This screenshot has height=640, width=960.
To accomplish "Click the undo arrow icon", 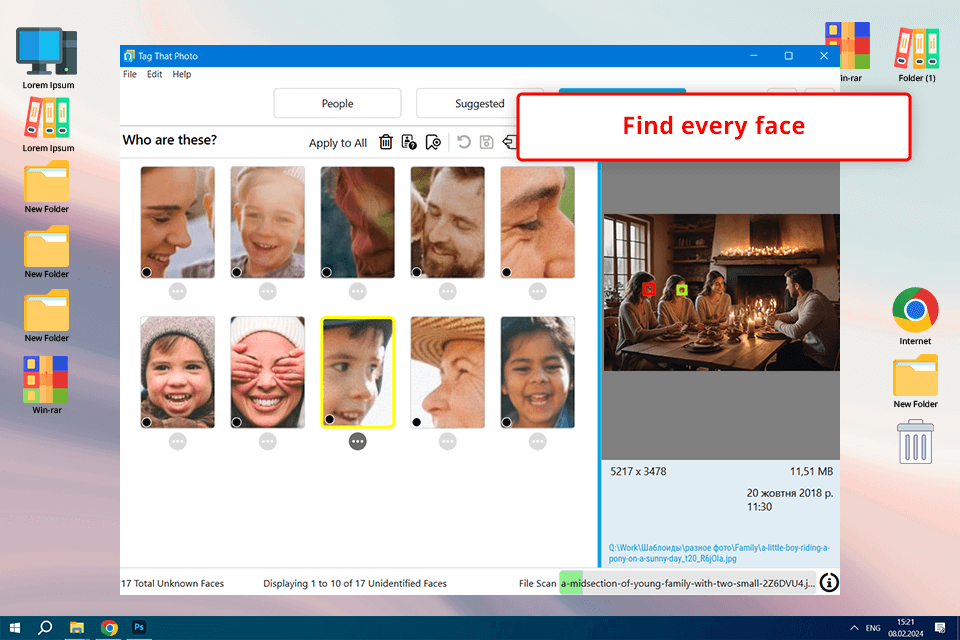I will [x=464, y=143].
